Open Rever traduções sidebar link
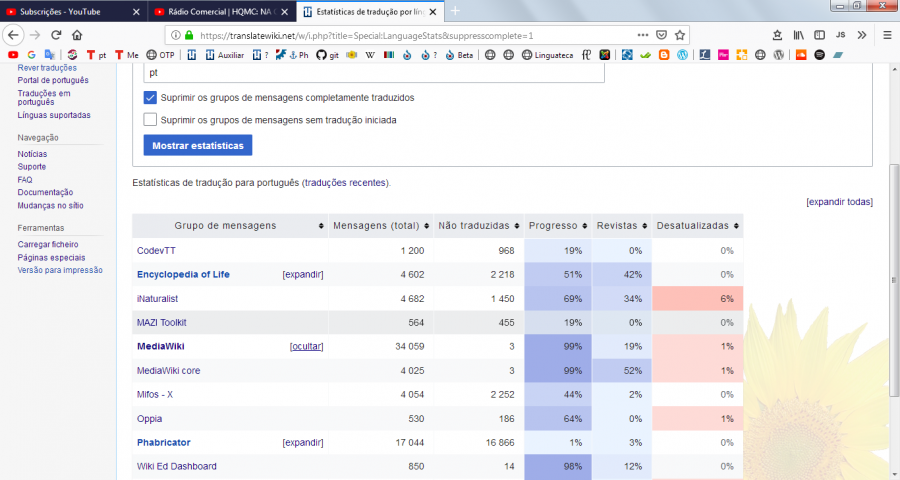Viewport: 900px width, 480px height. 47,68
